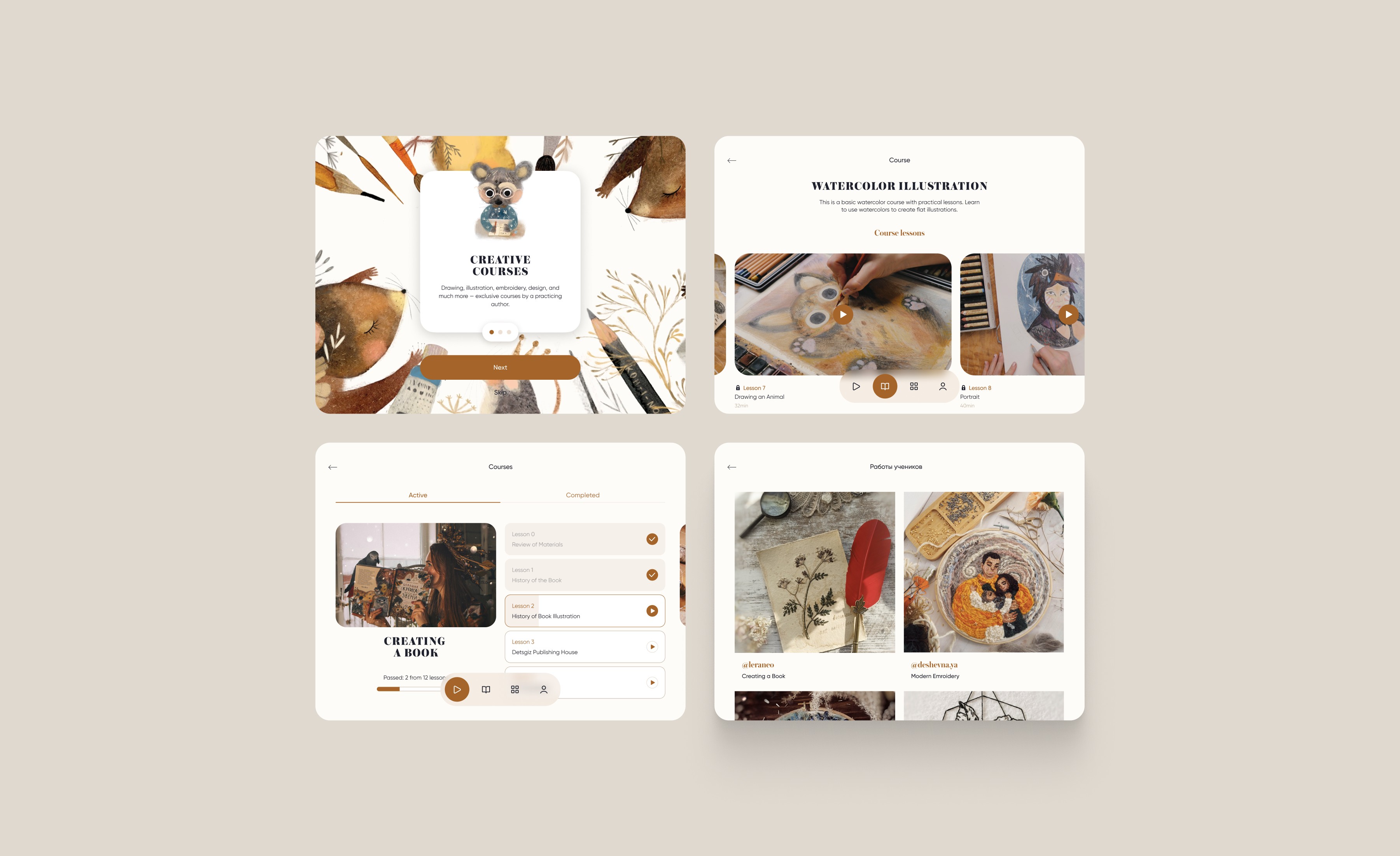
Task: Switch to the Completed tab in Courses
Action: coord(582,494)
